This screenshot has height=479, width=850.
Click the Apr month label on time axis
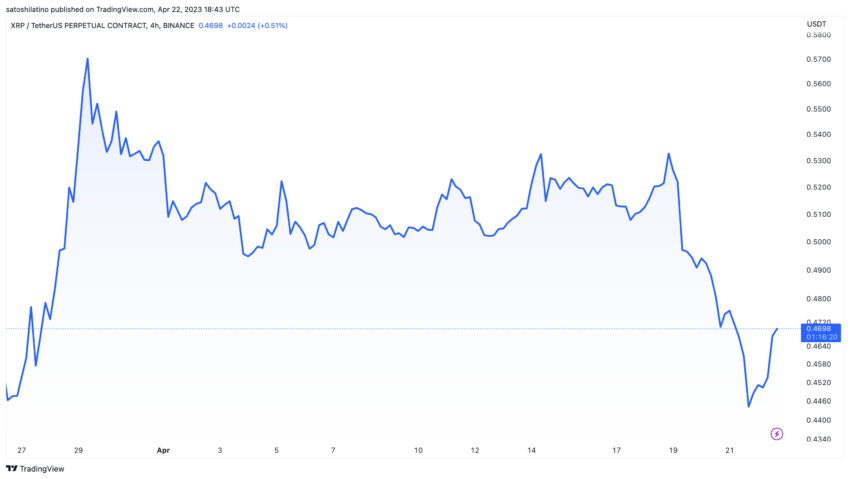point(163,450)
